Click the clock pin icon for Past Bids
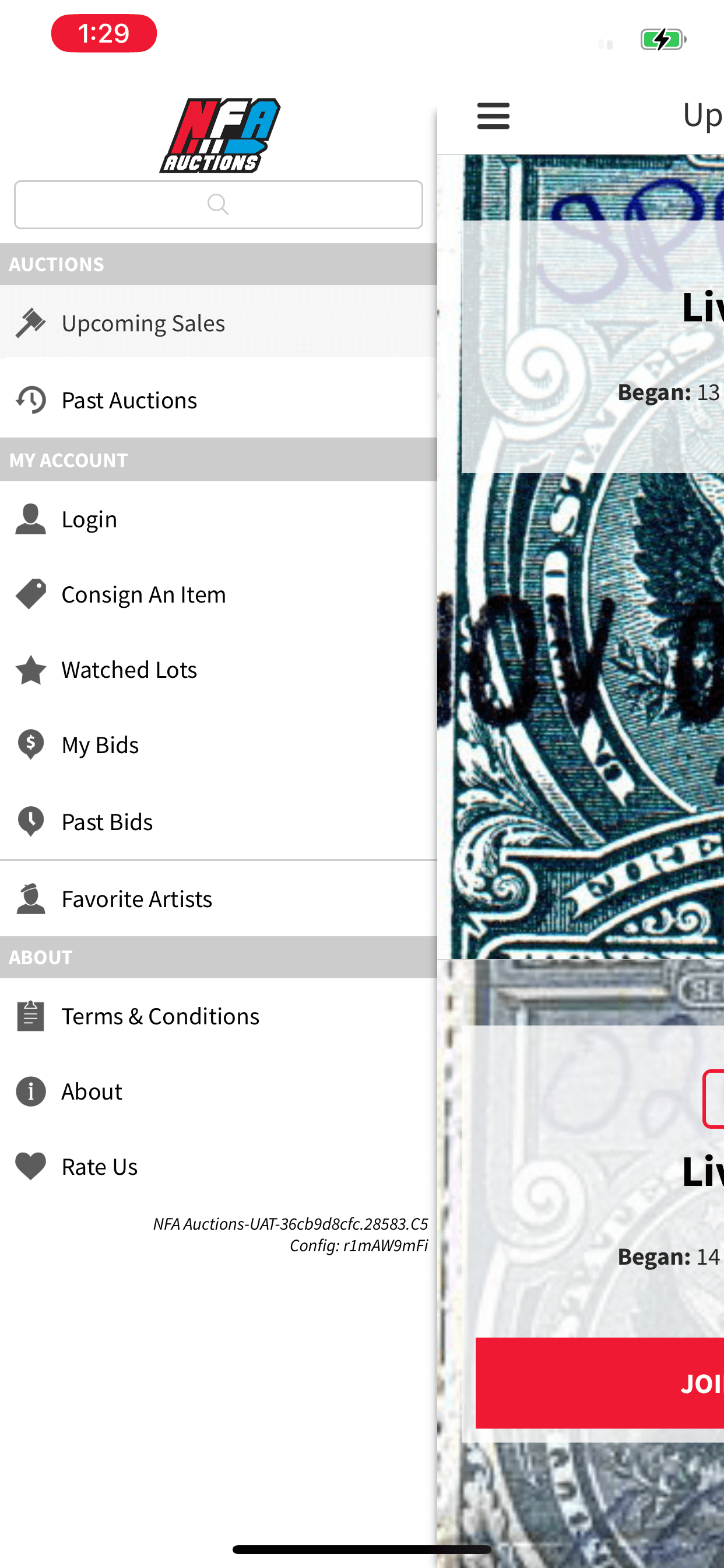724x1568 pixels. point(30,822)
